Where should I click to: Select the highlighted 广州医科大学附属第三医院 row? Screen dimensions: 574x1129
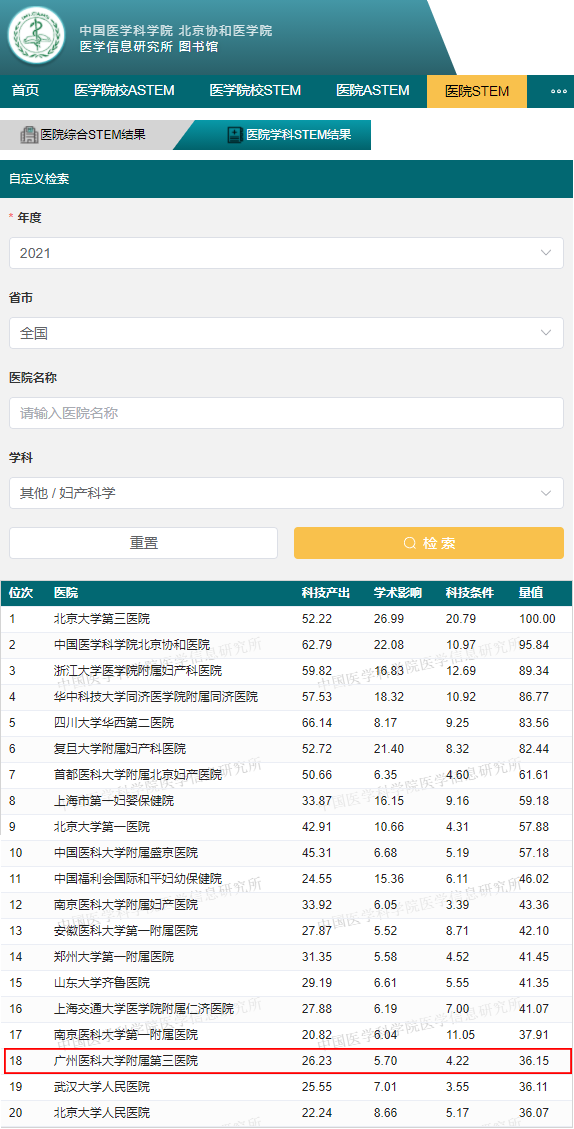tap(287, 1061)
